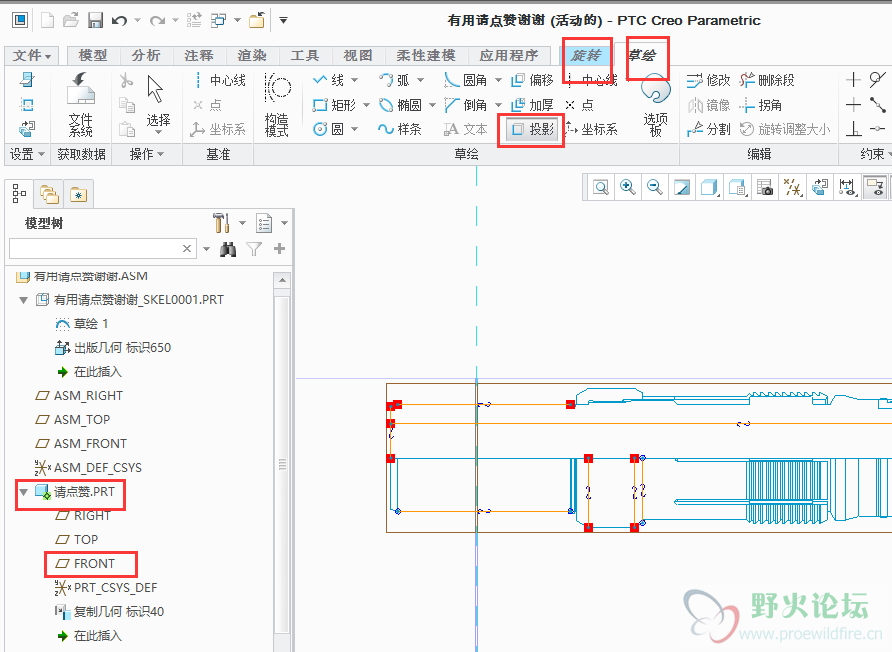
Task: Save the model with the floppy disk icon
Action: click(x=95, y=21)
